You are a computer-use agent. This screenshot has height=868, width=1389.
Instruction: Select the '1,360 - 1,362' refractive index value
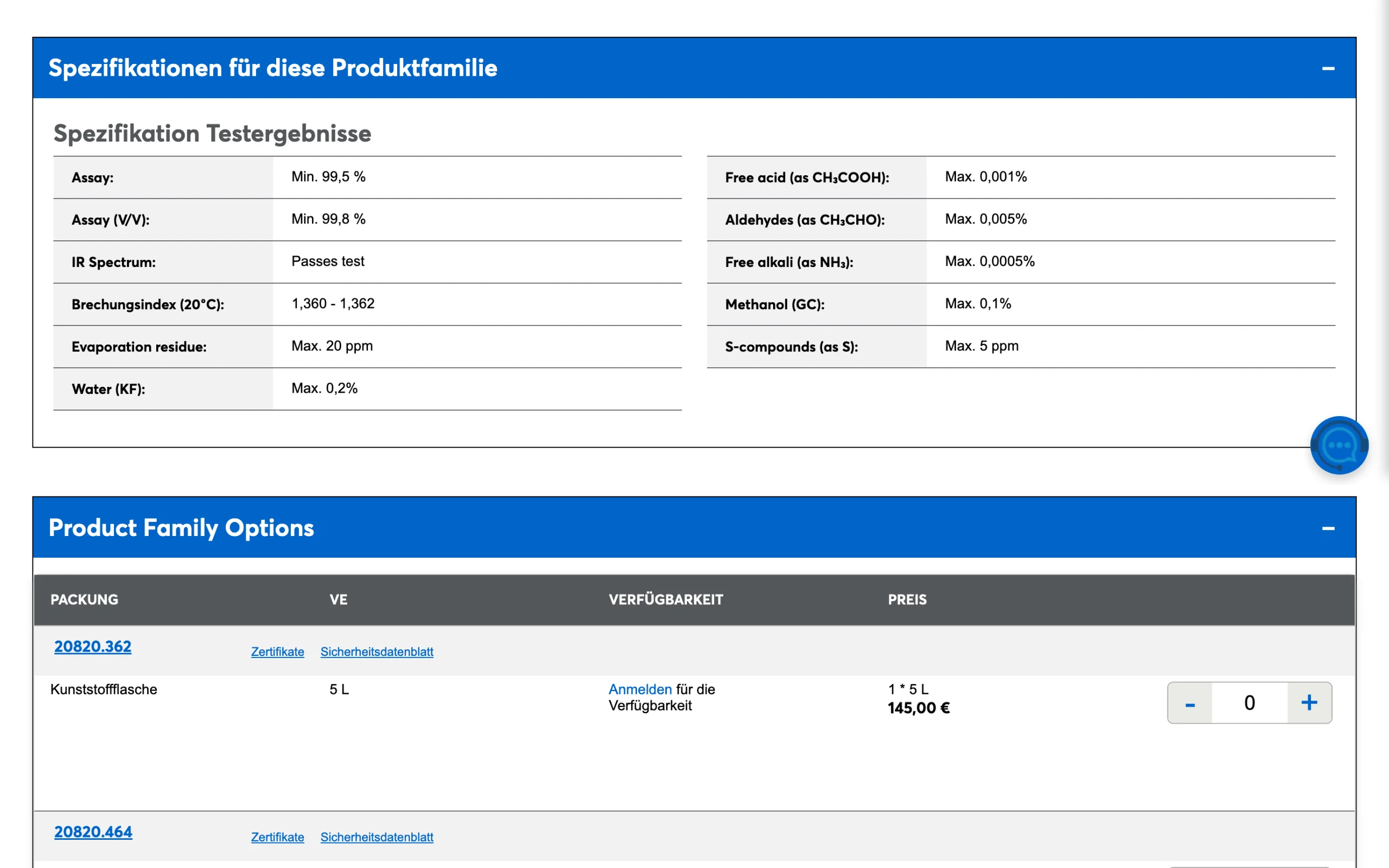333,304
